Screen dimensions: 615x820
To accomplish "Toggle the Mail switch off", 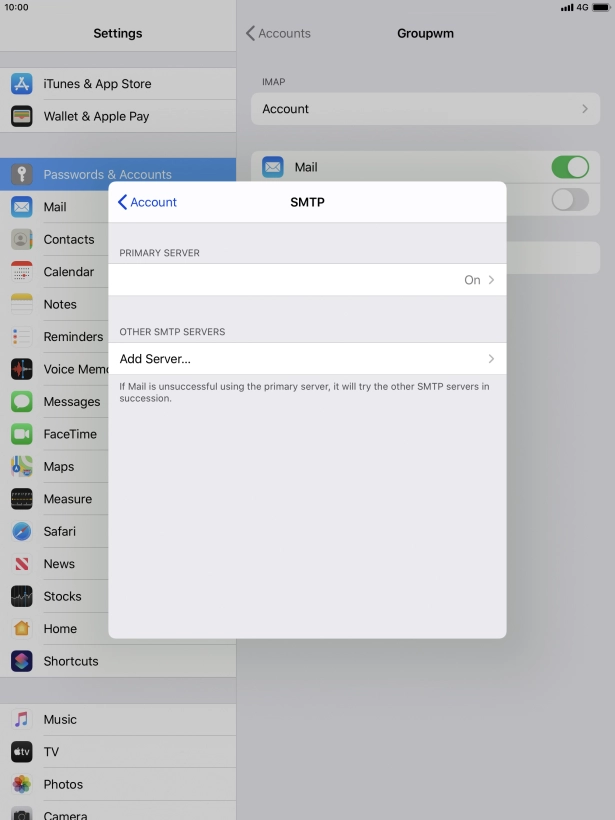I will (x=570, y=167).
